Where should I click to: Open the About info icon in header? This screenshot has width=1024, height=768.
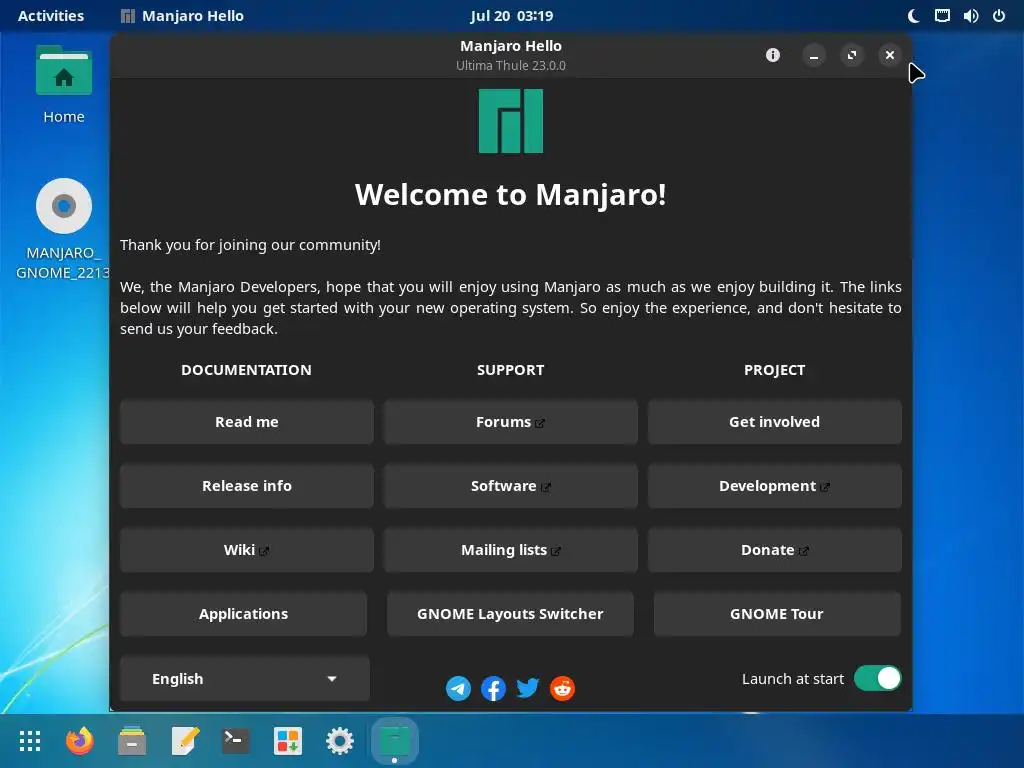tap(773, 55)
